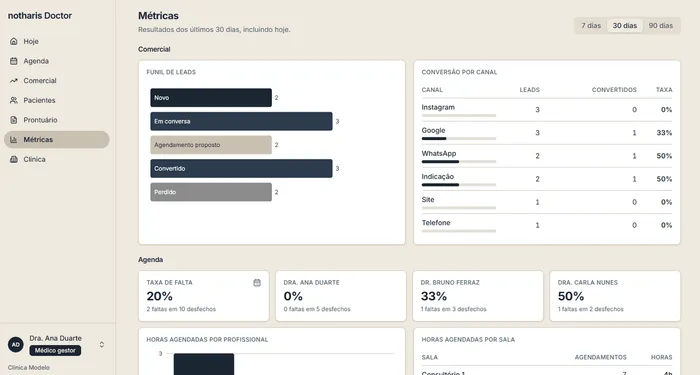Image resolution: width=700 pixels, height=375 pixels.
Task: Open Agenda in the sidebar
Action: click(57, 61)
